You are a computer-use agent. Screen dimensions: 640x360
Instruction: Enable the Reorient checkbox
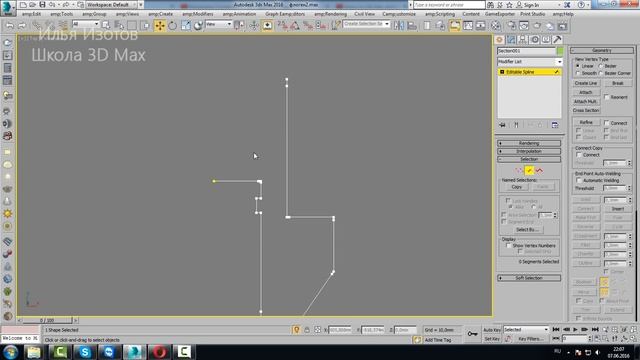(607, 97)
